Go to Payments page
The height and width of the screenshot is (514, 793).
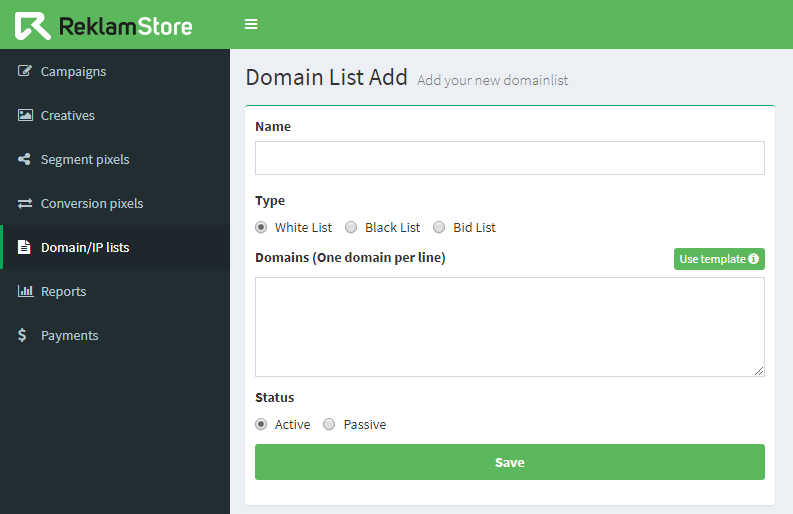point(115,335)
